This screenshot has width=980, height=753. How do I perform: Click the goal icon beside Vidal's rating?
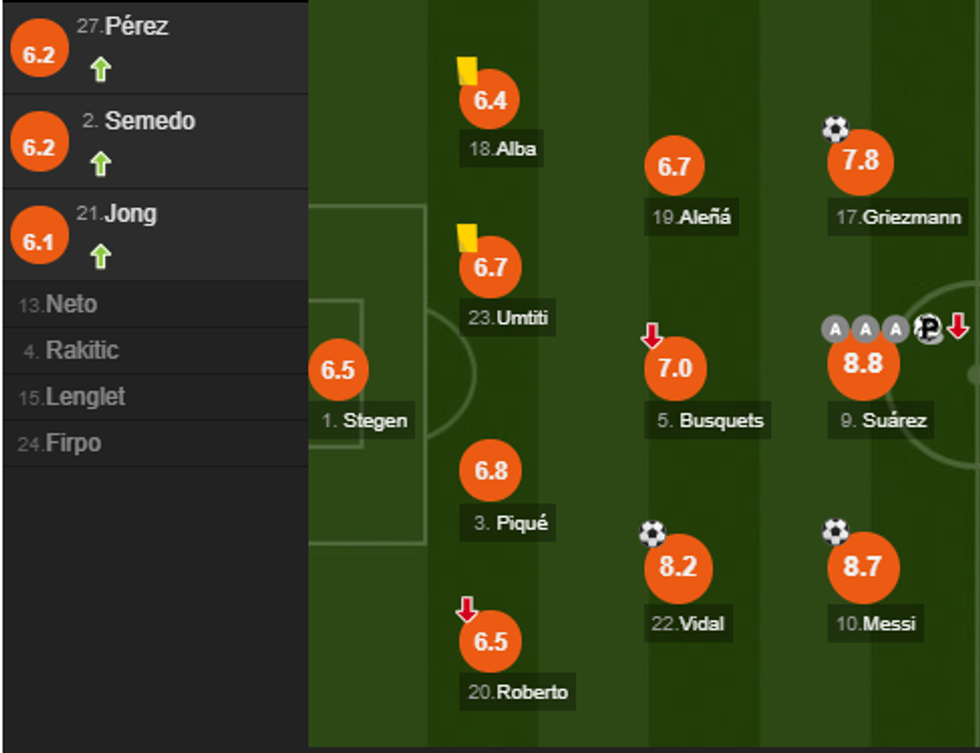(x=652, y=534)
